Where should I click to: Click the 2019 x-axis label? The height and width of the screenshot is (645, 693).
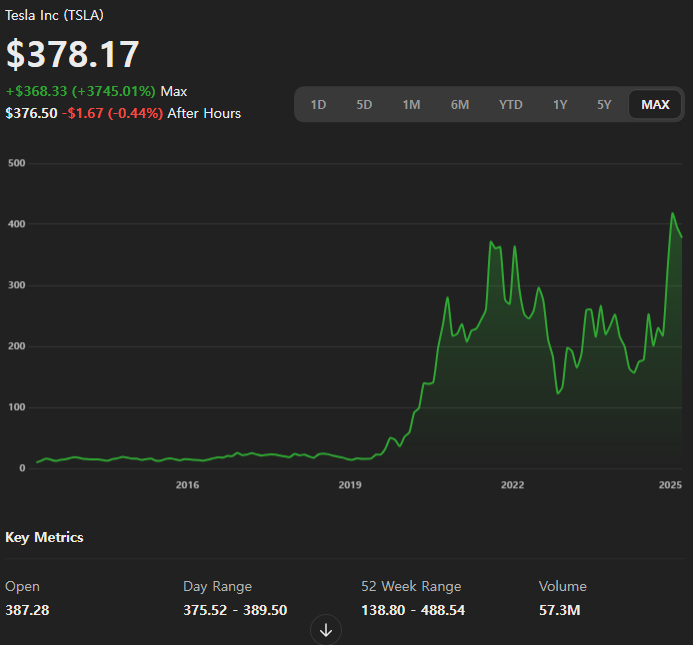coord(350,485)
